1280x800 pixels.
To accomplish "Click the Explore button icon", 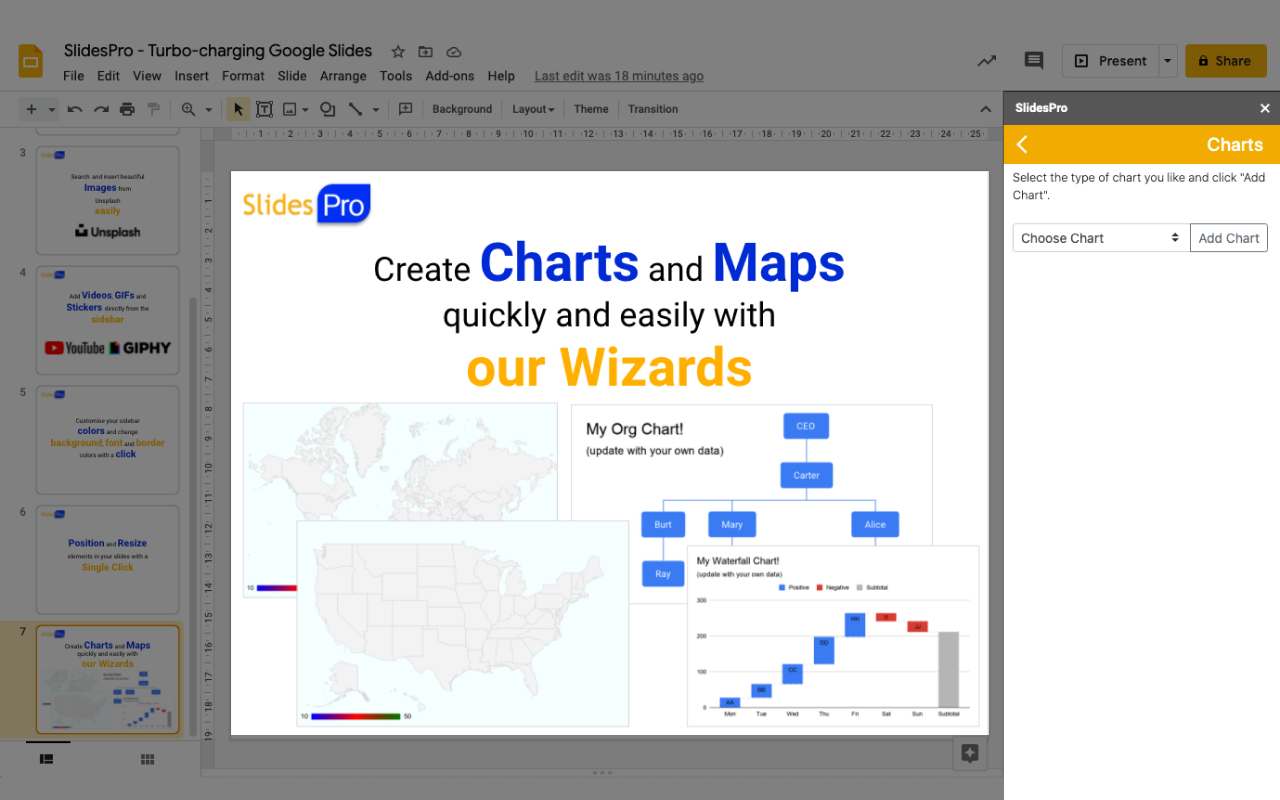I will tap(969, 754).
